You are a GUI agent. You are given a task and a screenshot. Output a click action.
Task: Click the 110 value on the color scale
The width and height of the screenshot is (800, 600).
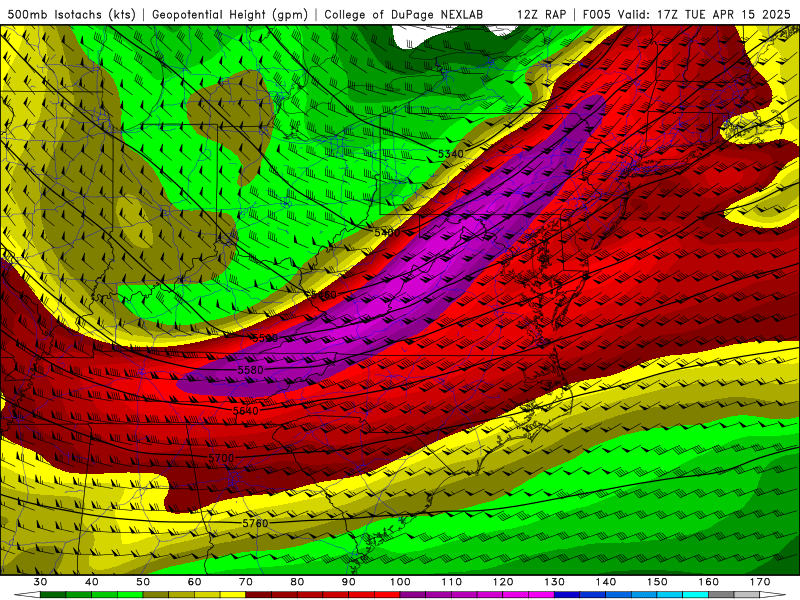(452, 582)
